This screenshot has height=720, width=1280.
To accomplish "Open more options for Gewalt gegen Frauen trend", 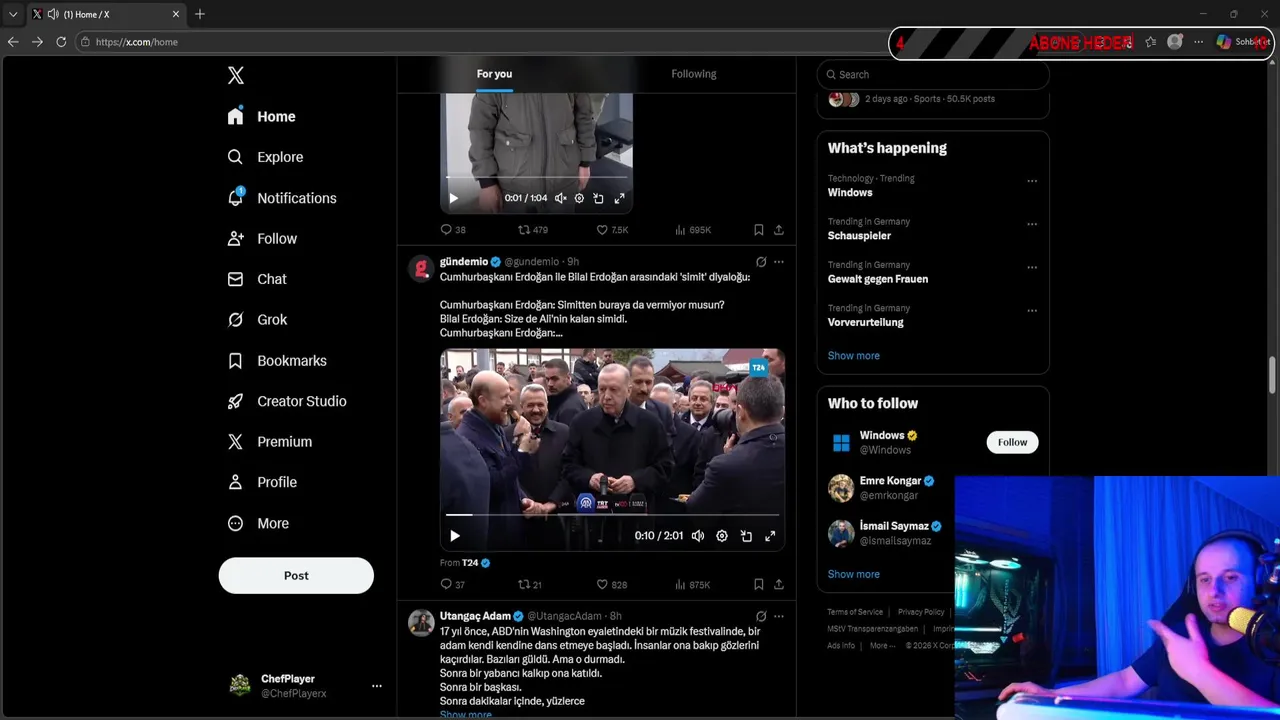I will (1032, 267).
